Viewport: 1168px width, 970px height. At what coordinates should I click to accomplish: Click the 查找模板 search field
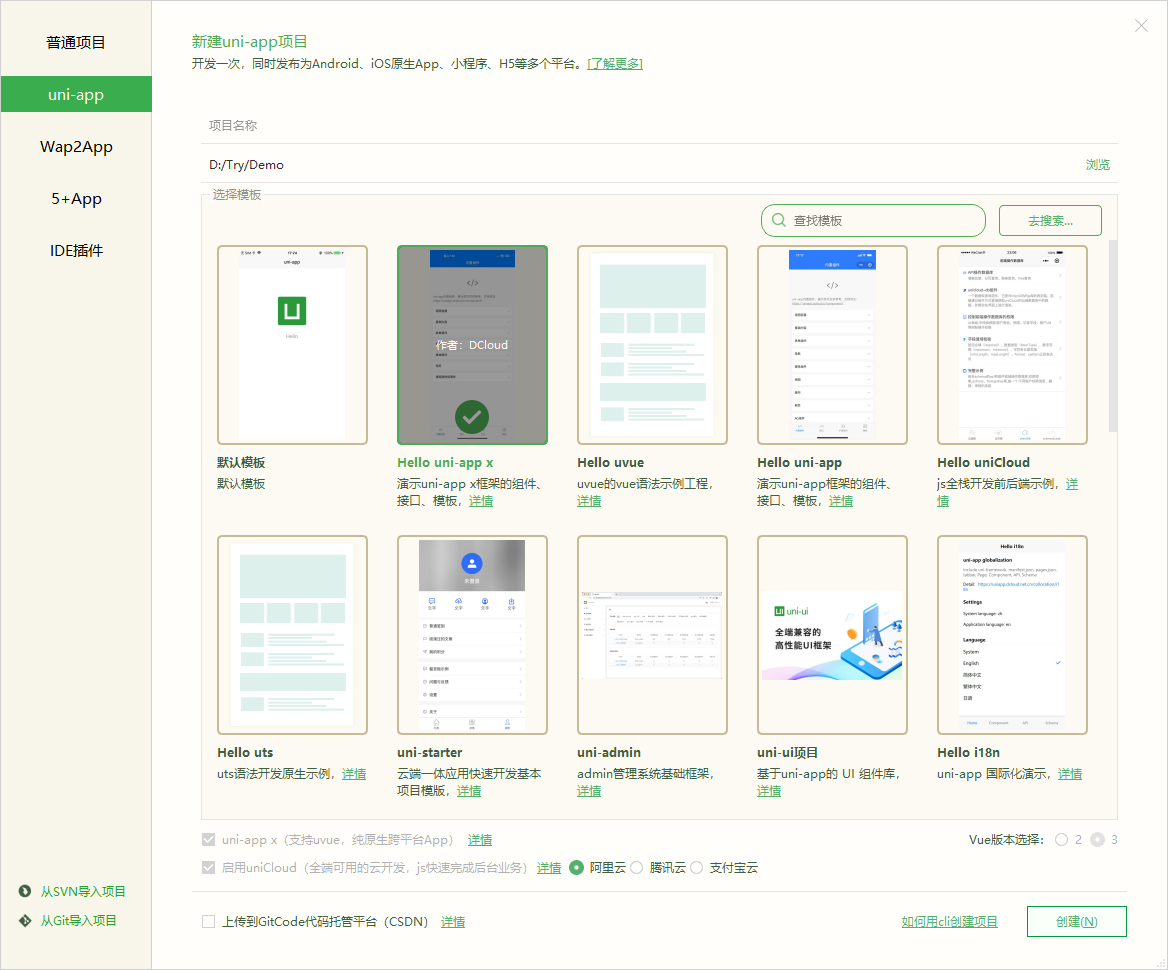873,221
